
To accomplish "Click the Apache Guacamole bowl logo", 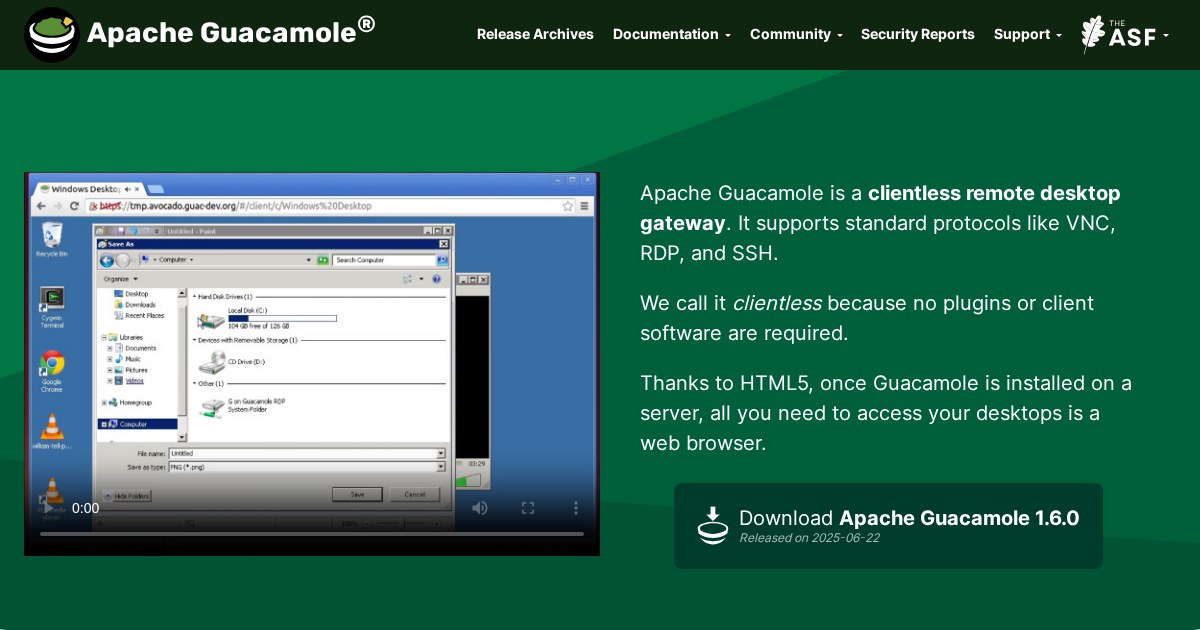I will pos(52,35).
